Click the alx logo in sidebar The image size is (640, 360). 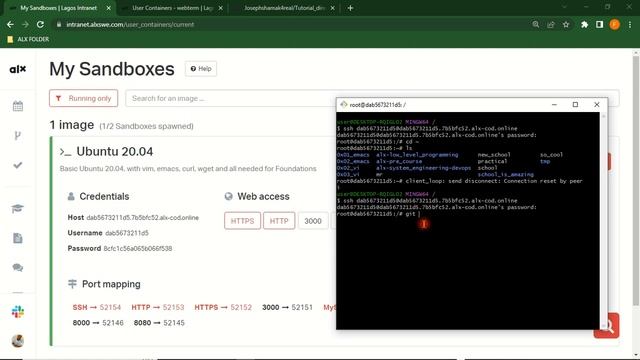pyautogui.click(x=18, y=69)
